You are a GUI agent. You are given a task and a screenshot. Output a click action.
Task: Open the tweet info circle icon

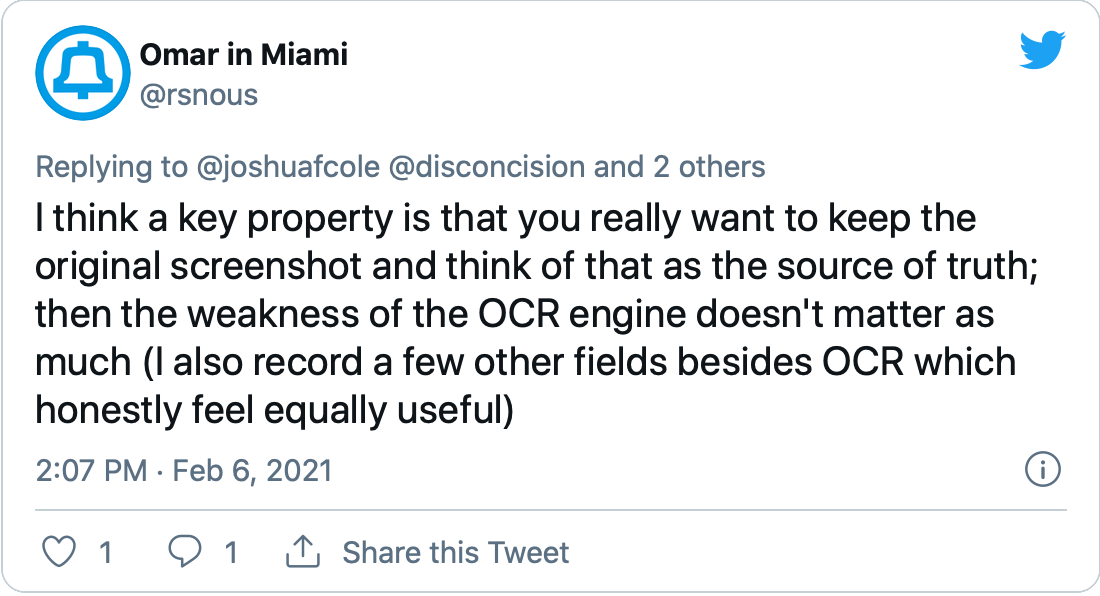[x=1042, y=470]
